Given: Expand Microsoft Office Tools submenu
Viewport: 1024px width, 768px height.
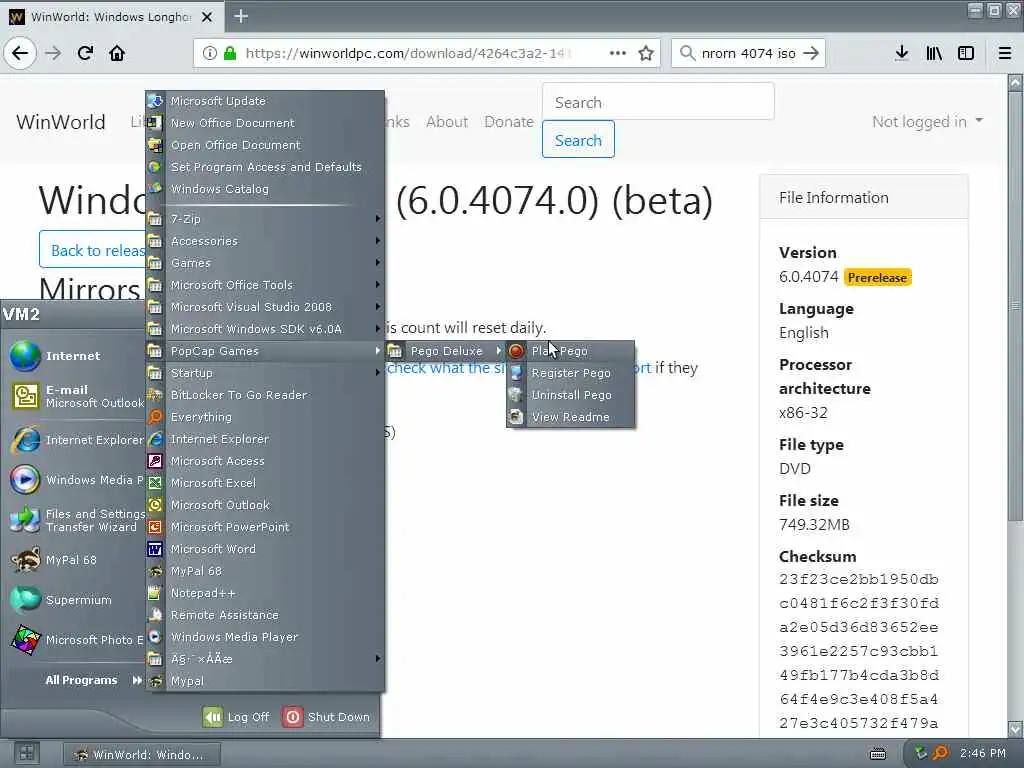Looking at the screenshot, I should (264, 285).
